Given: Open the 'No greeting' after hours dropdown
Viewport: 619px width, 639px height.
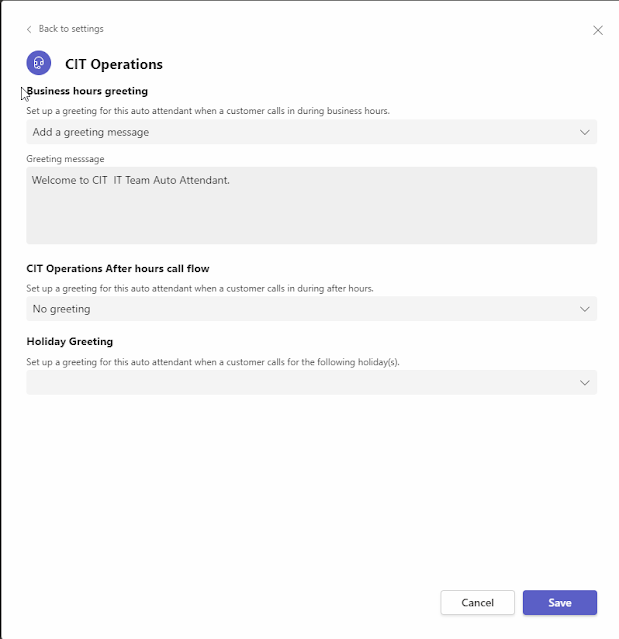Looking at the screenshot, I should point(300,309).
